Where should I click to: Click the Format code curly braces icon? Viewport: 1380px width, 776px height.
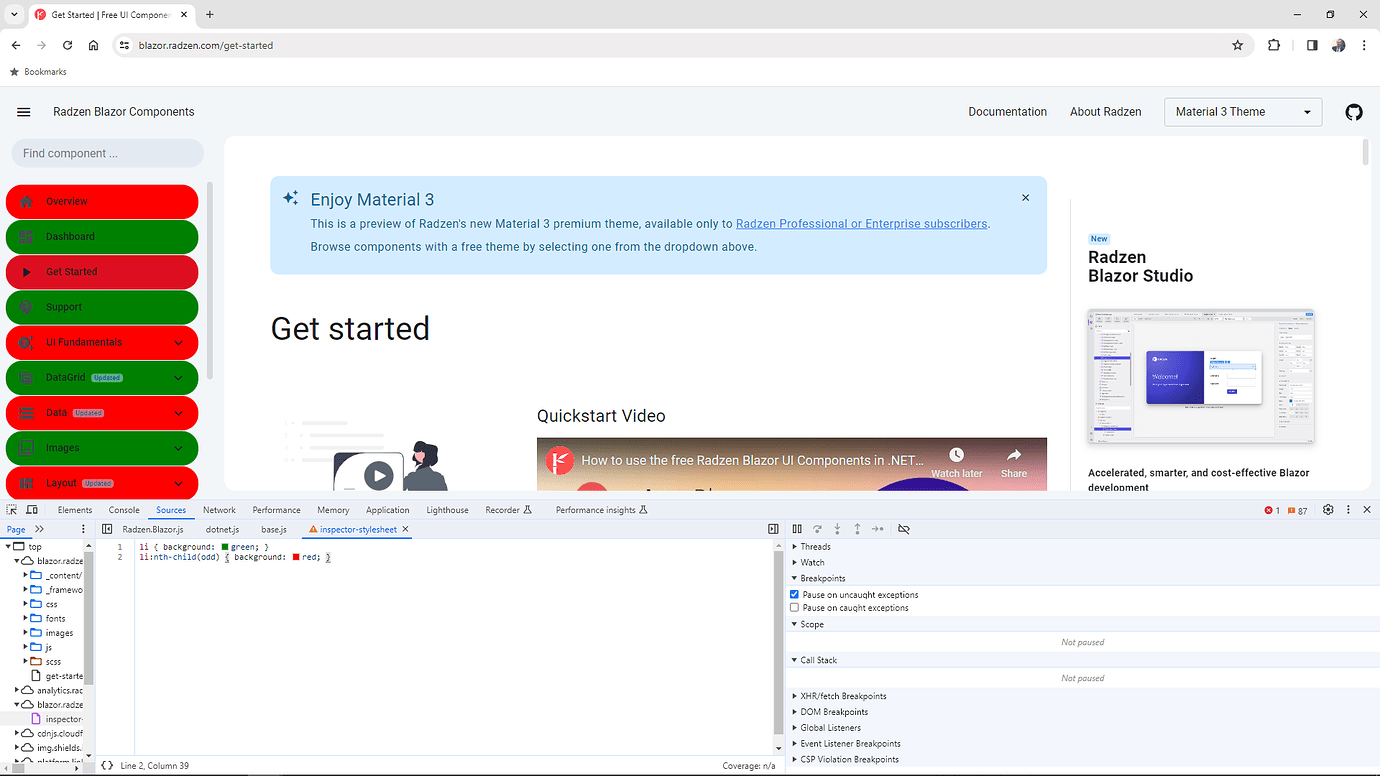point(106,765)
